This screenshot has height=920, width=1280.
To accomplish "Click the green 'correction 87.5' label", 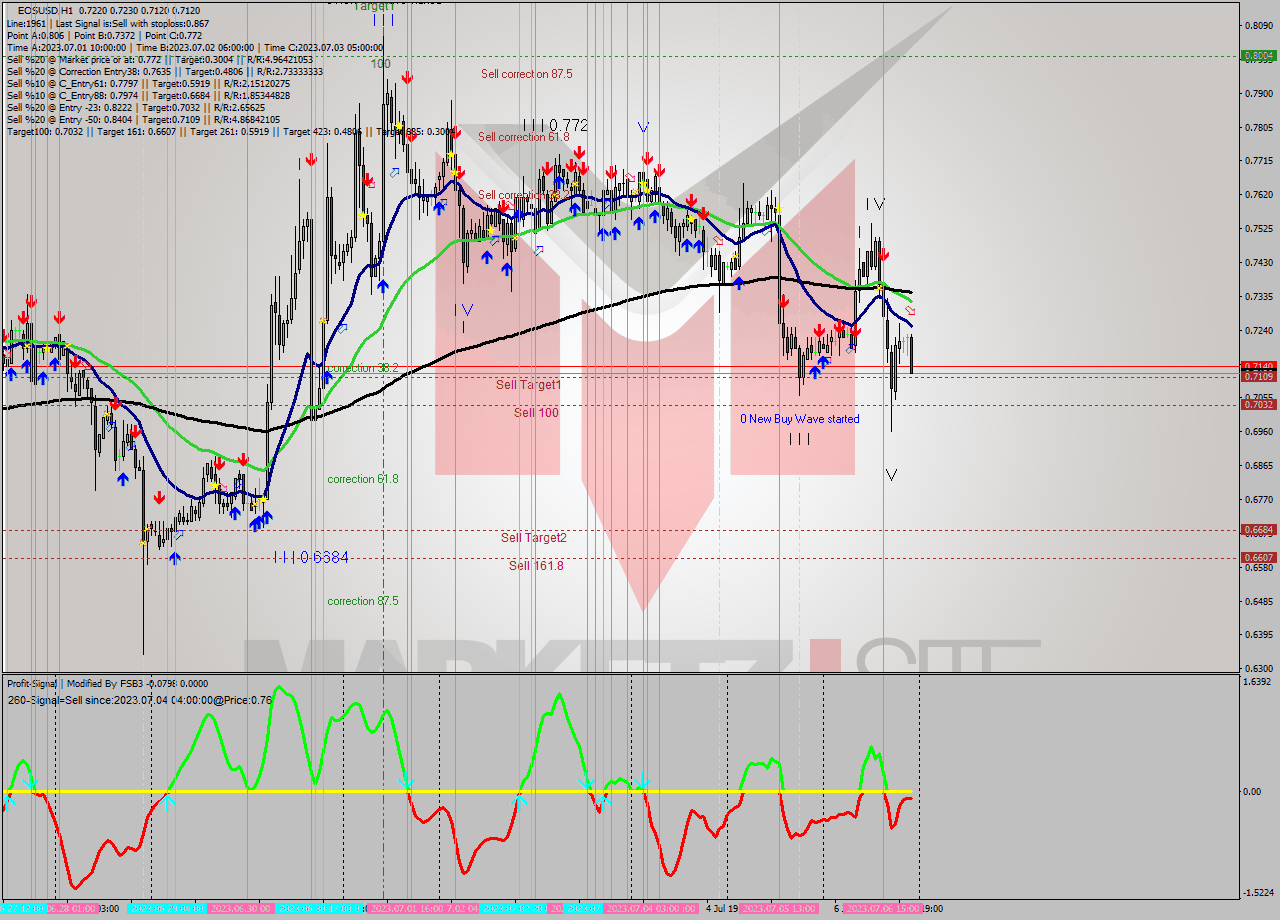I will pyautogui.click(x=363, y=601).
